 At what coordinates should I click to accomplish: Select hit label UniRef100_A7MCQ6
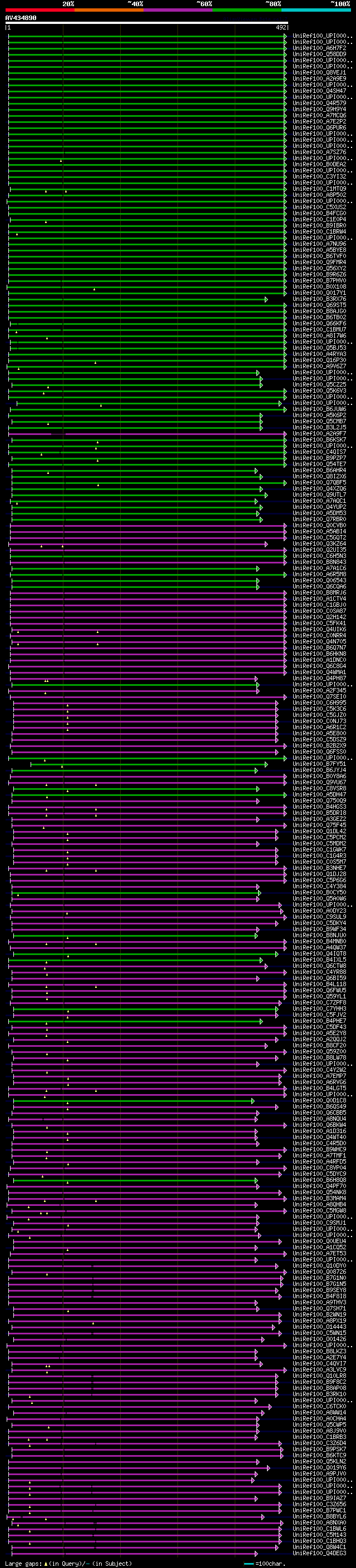(319, 115)
